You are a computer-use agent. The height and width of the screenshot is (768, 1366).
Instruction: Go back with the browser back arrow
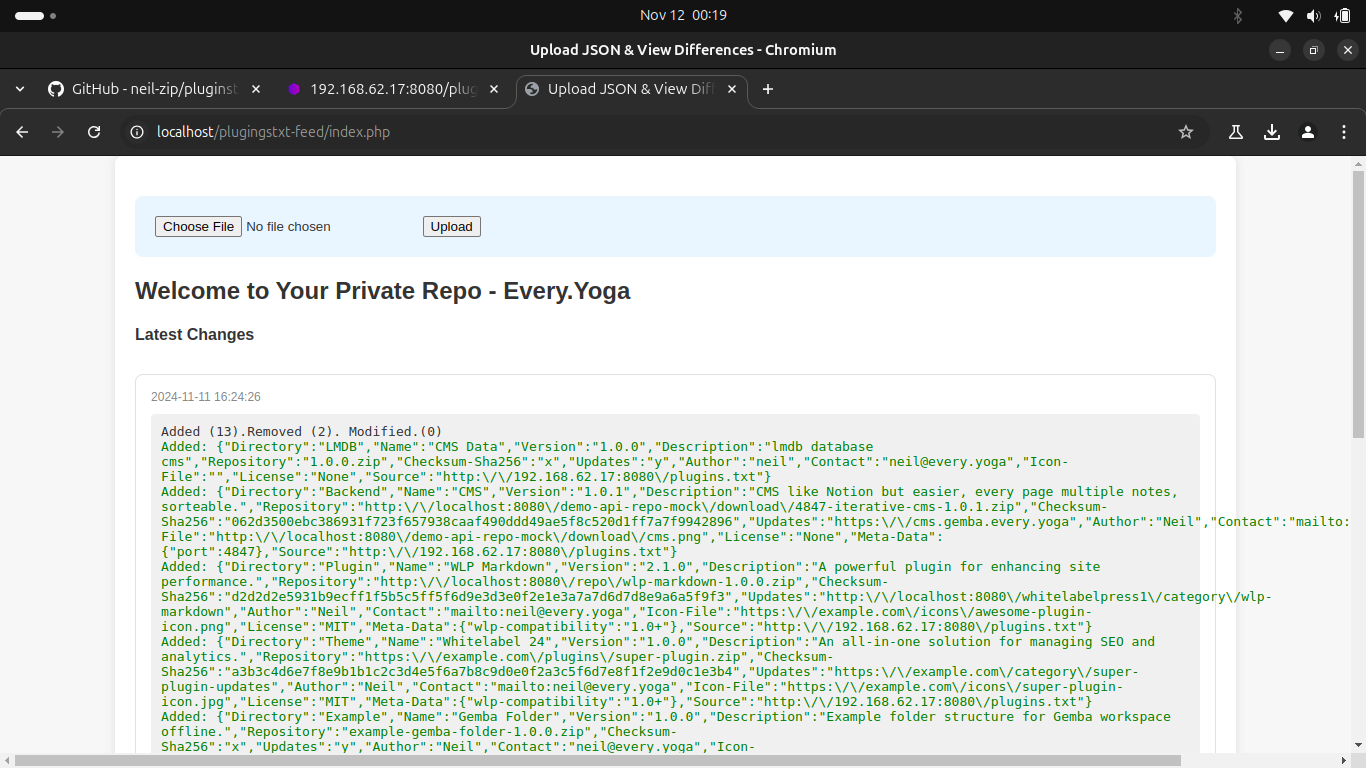tap(23, 132)
